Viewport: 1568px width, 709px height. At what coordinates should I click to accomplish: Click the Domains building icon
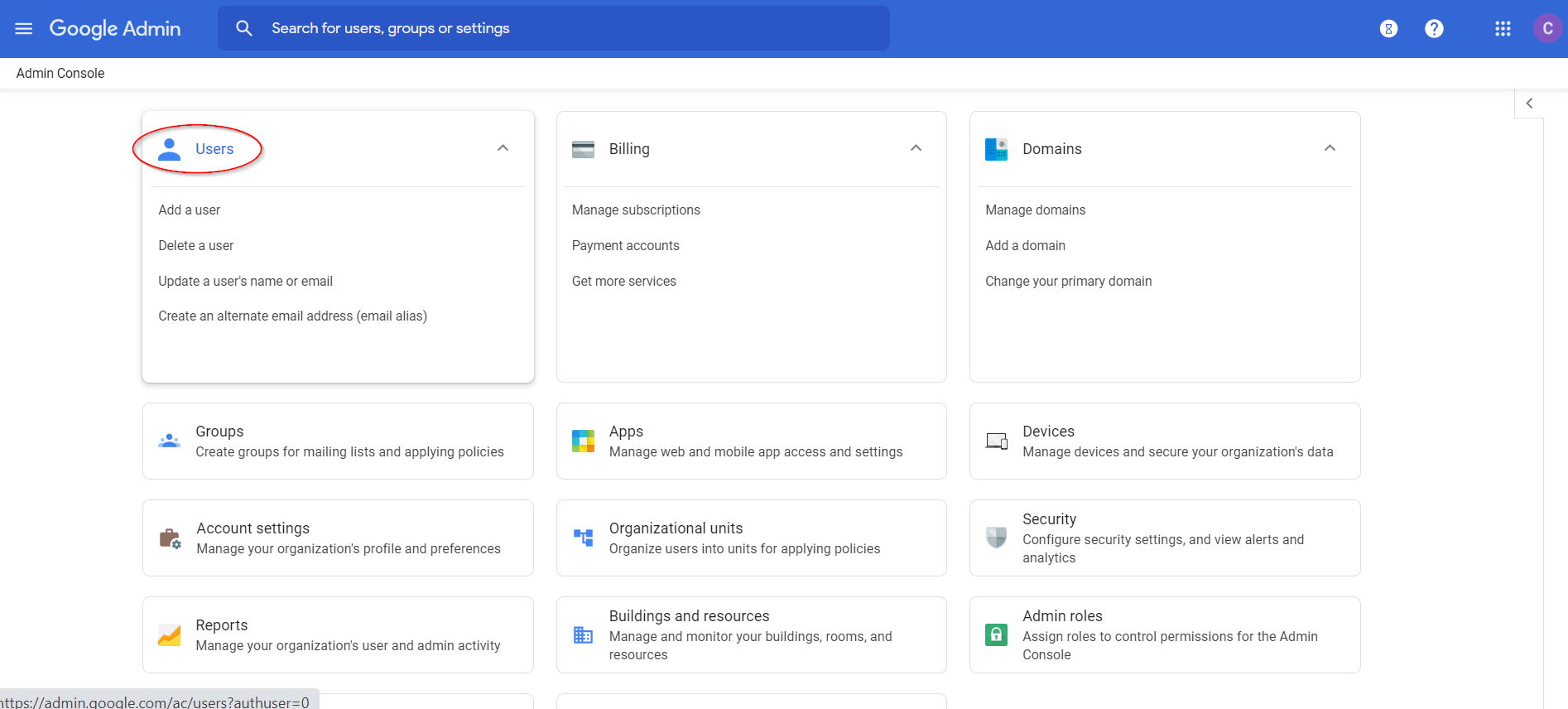996,149
